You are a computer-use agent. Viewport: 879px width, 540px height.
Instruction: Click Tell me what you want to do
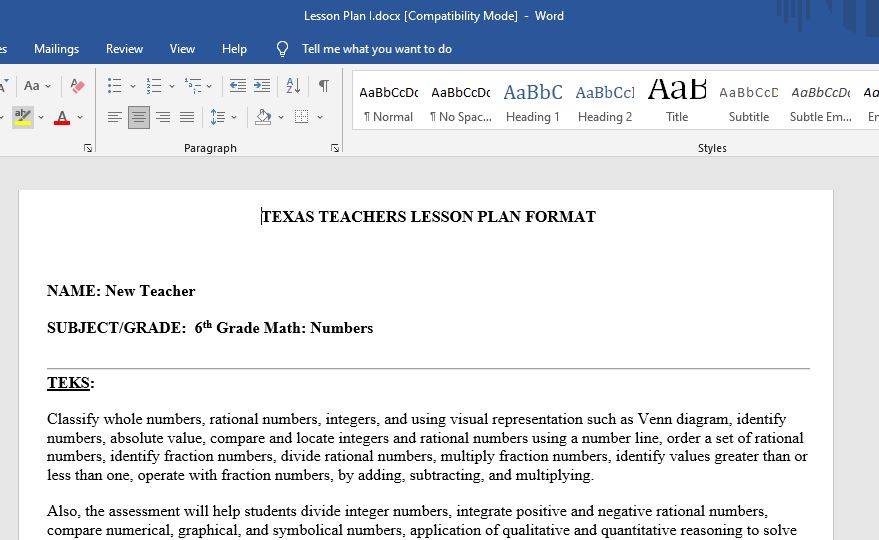tap(377, 49)
